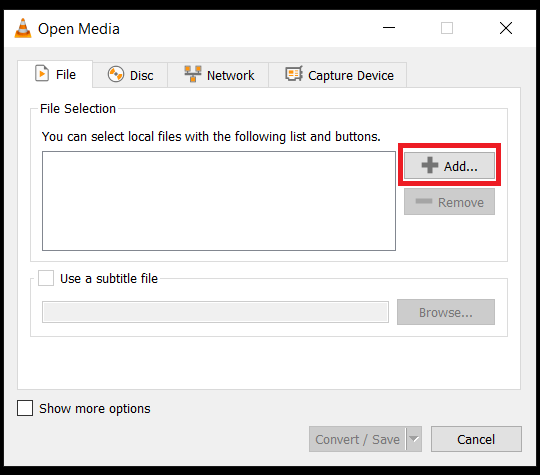Select the Capture Device tab
The width and height of the screenshot is (540, 475).
click(x=338, y=75)
